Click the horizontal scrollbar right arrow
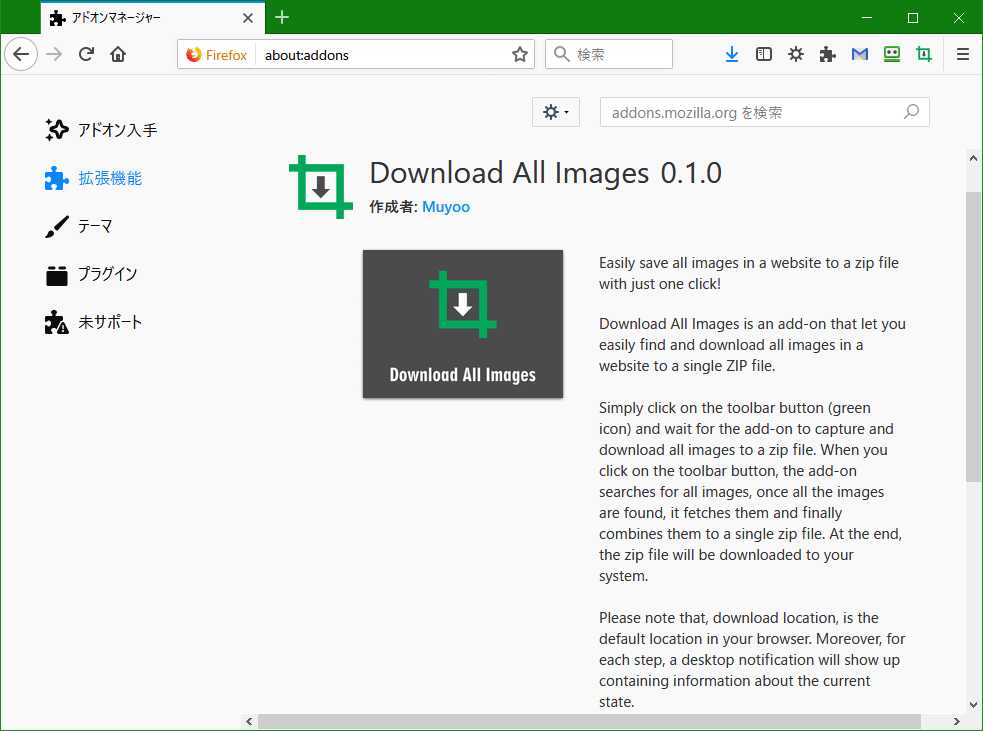 957,722
